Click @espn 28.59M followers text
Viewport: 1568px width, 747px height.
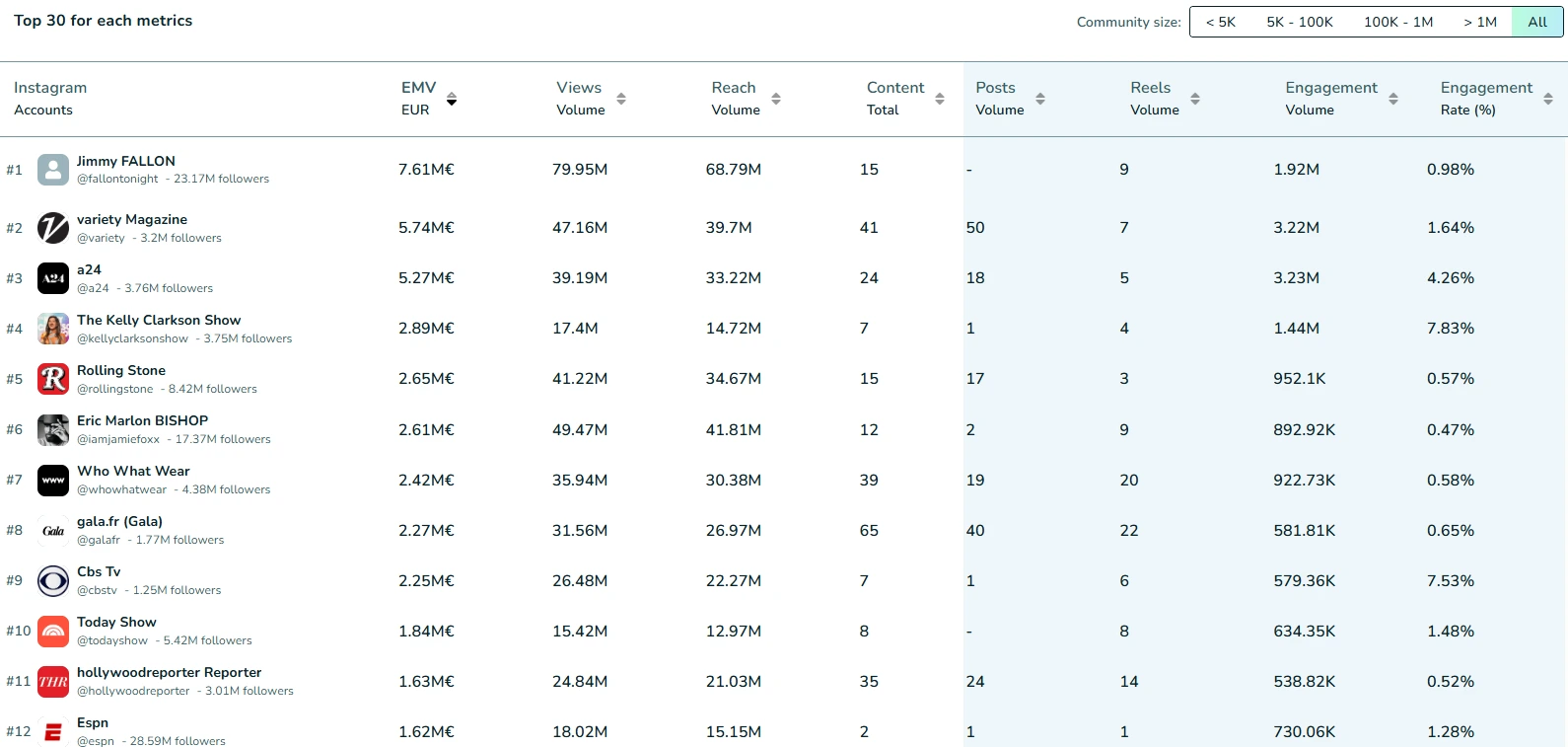point(151,741)
